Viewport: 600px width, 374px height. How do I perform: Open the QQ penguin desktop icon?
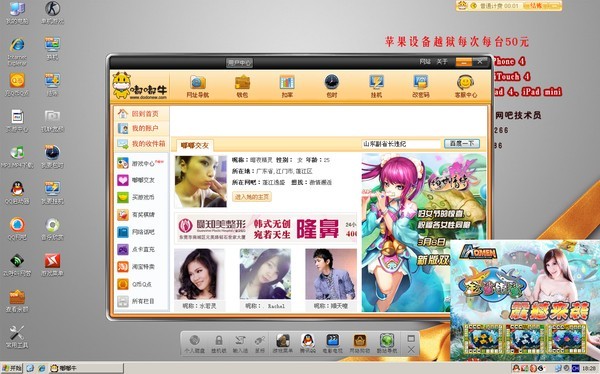point(17,193)
